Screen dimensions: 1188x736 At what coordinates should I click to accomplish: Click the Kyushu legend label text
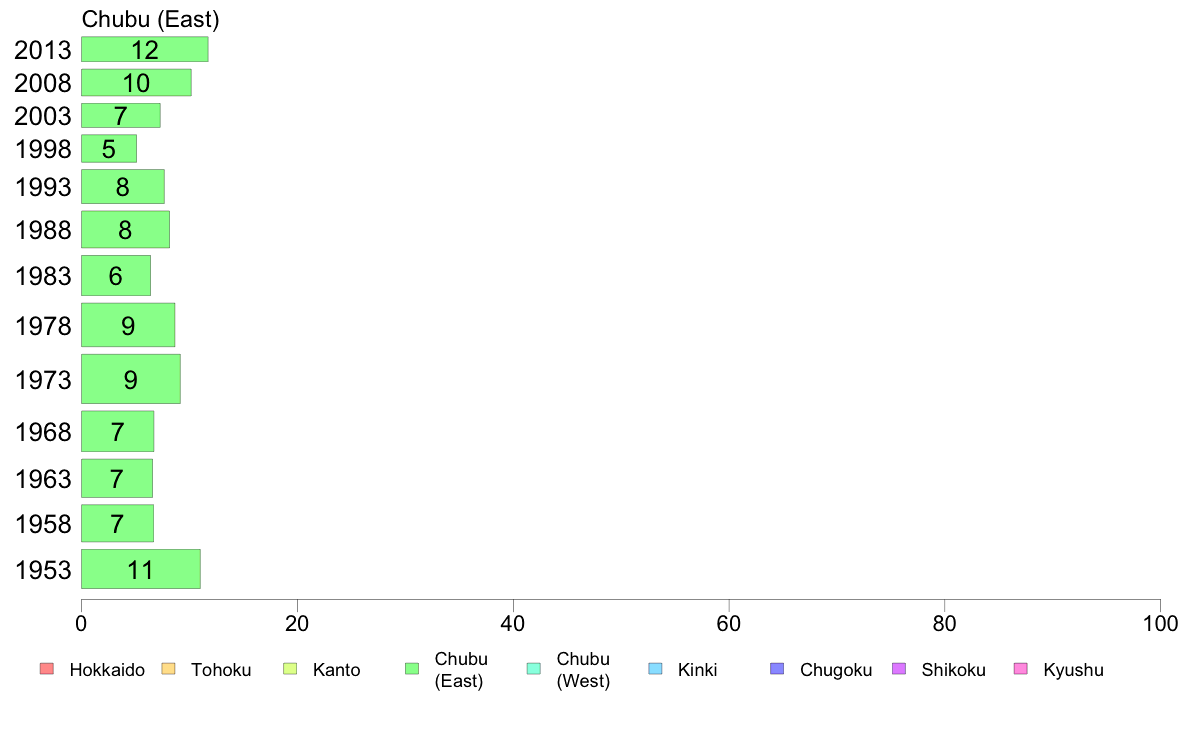[x=1073, y=670]
